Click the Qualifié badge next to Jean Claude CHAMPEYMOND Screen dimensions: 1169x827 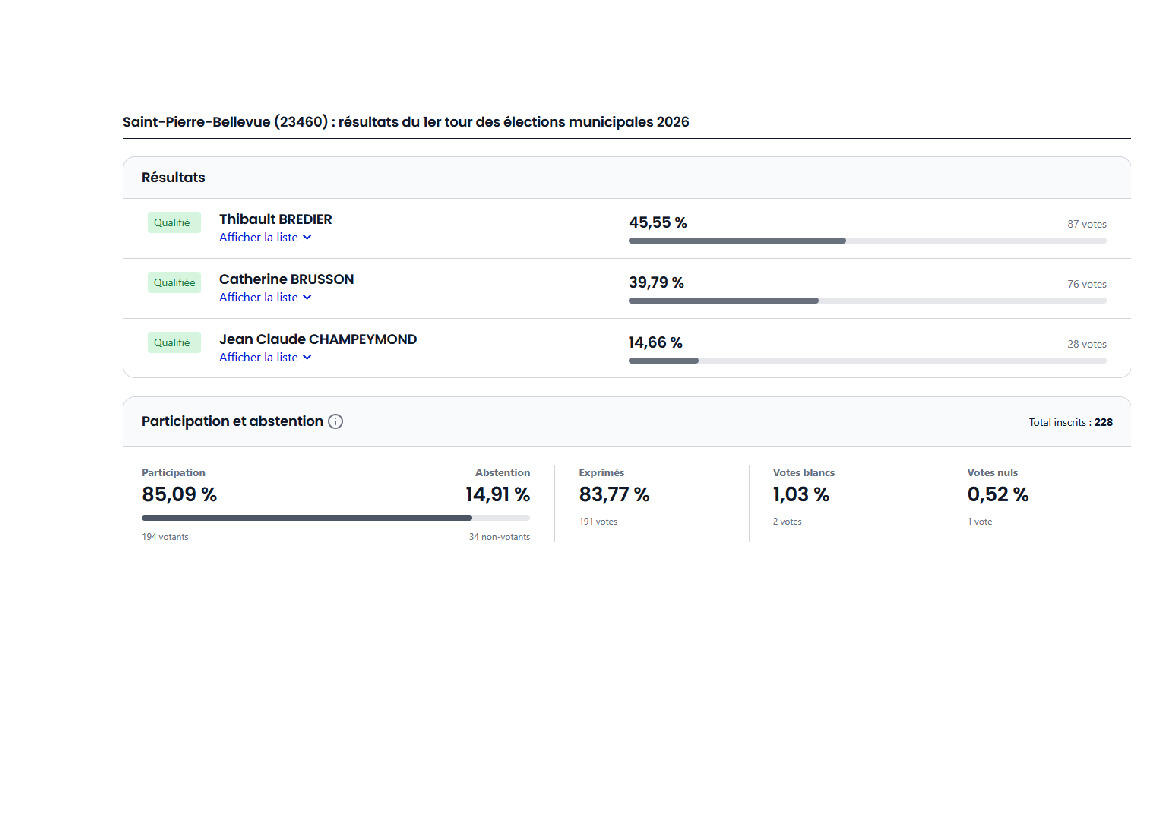(x=174, y=343)
